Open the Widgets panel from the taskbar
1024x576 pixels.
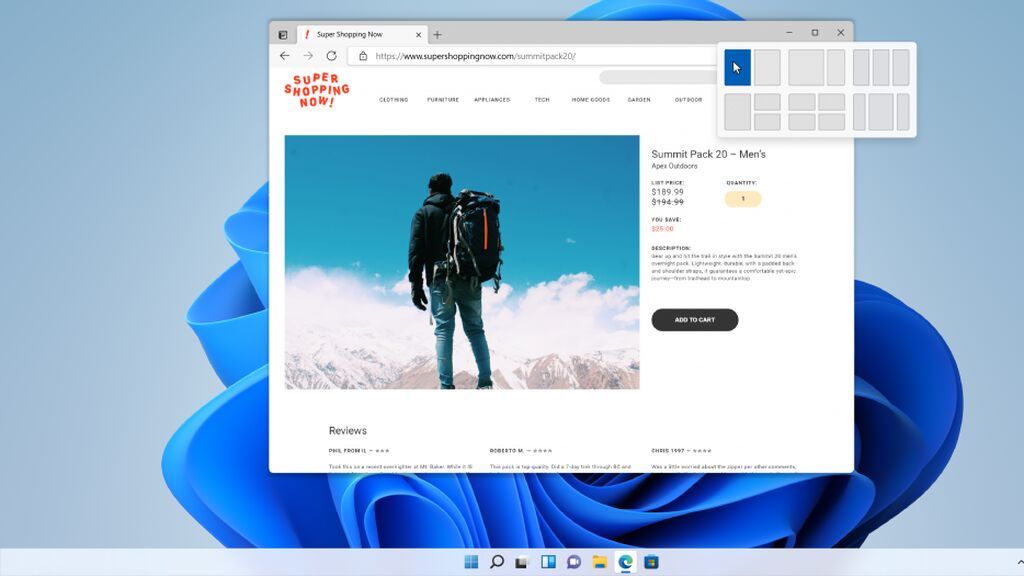point(548,562)
